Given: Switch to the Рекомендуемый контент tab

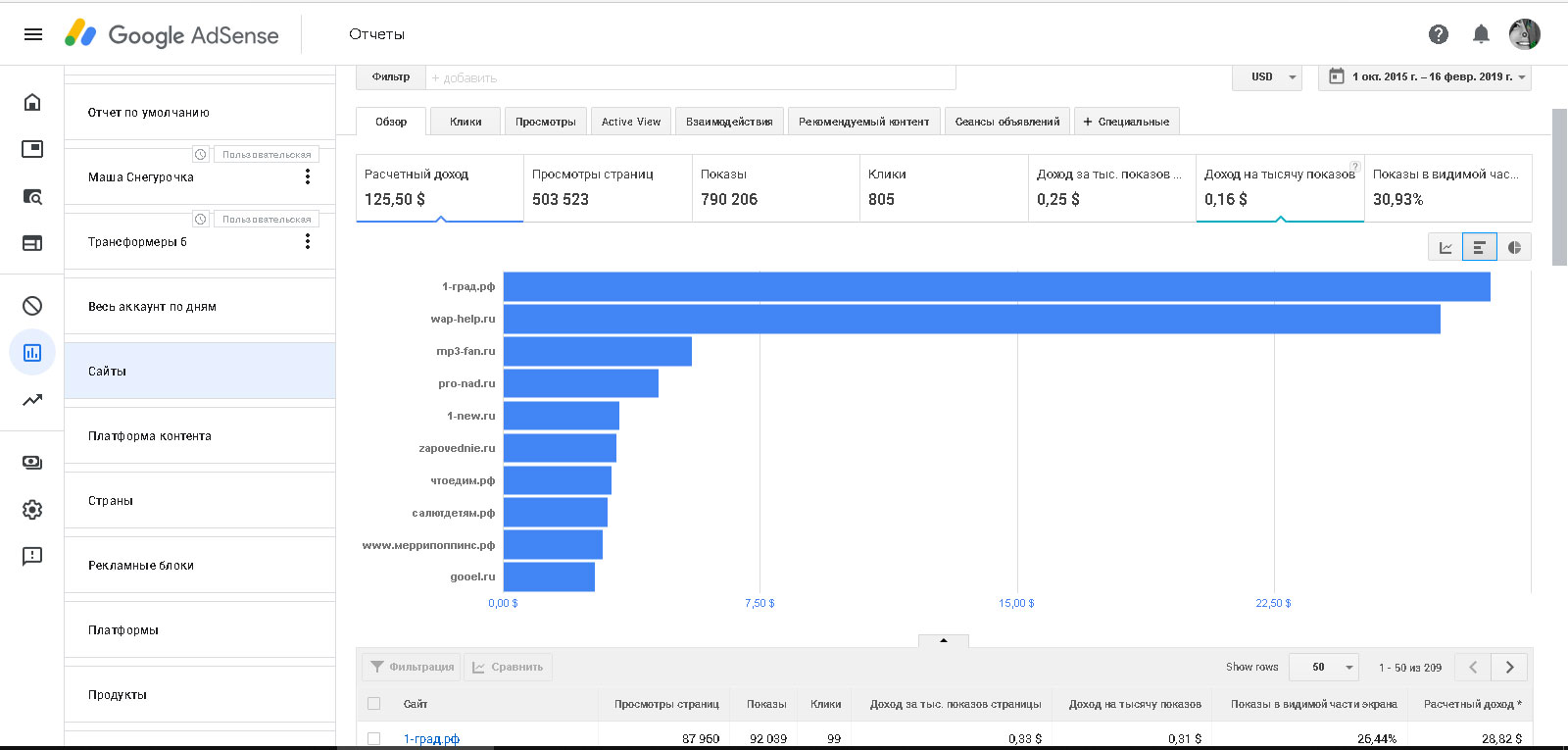Looking at the screenshot, I should (x=863, y=122).
